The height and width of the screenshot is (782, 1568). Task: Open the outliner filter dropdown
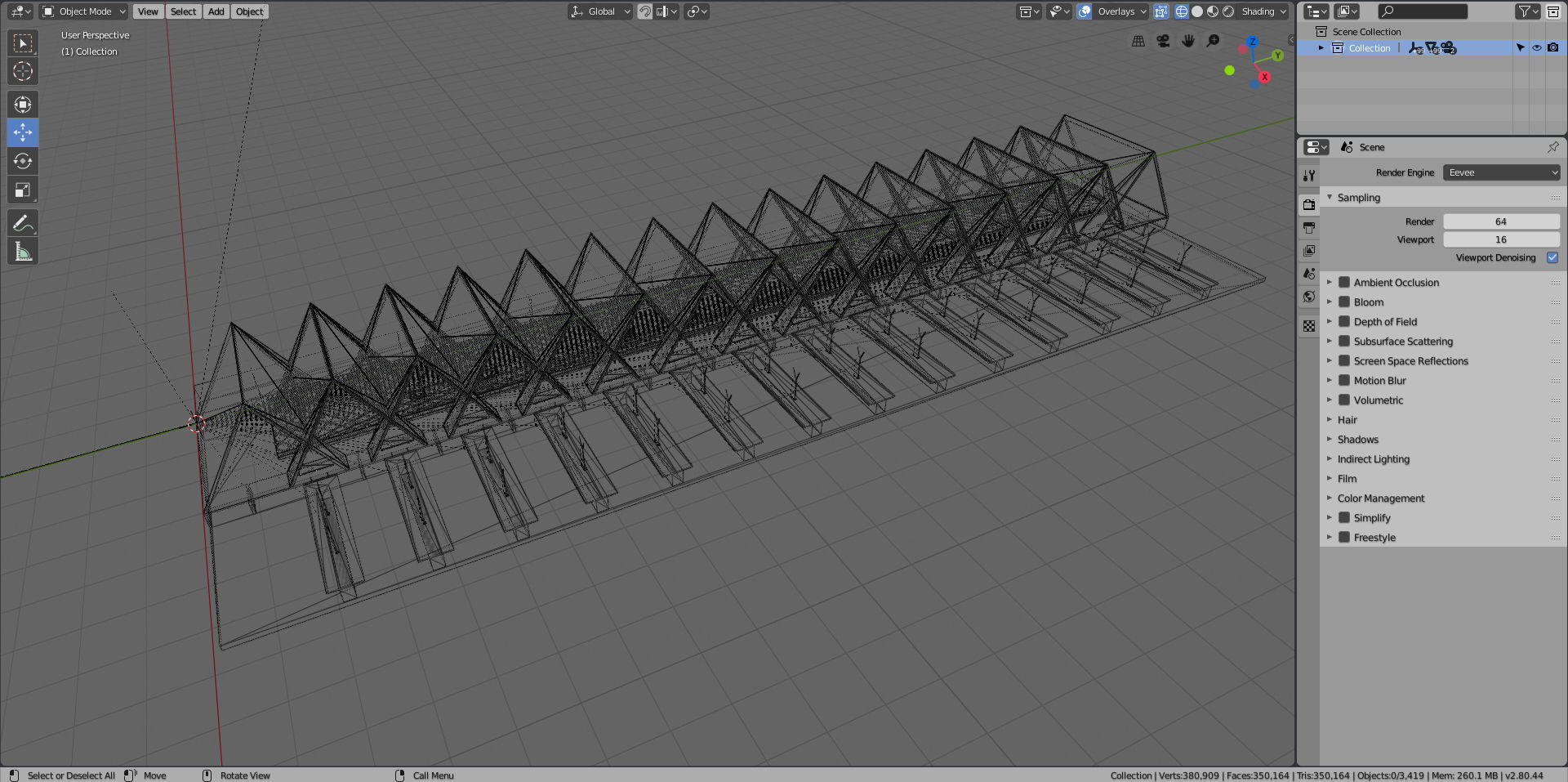(x=1527, y=11)
